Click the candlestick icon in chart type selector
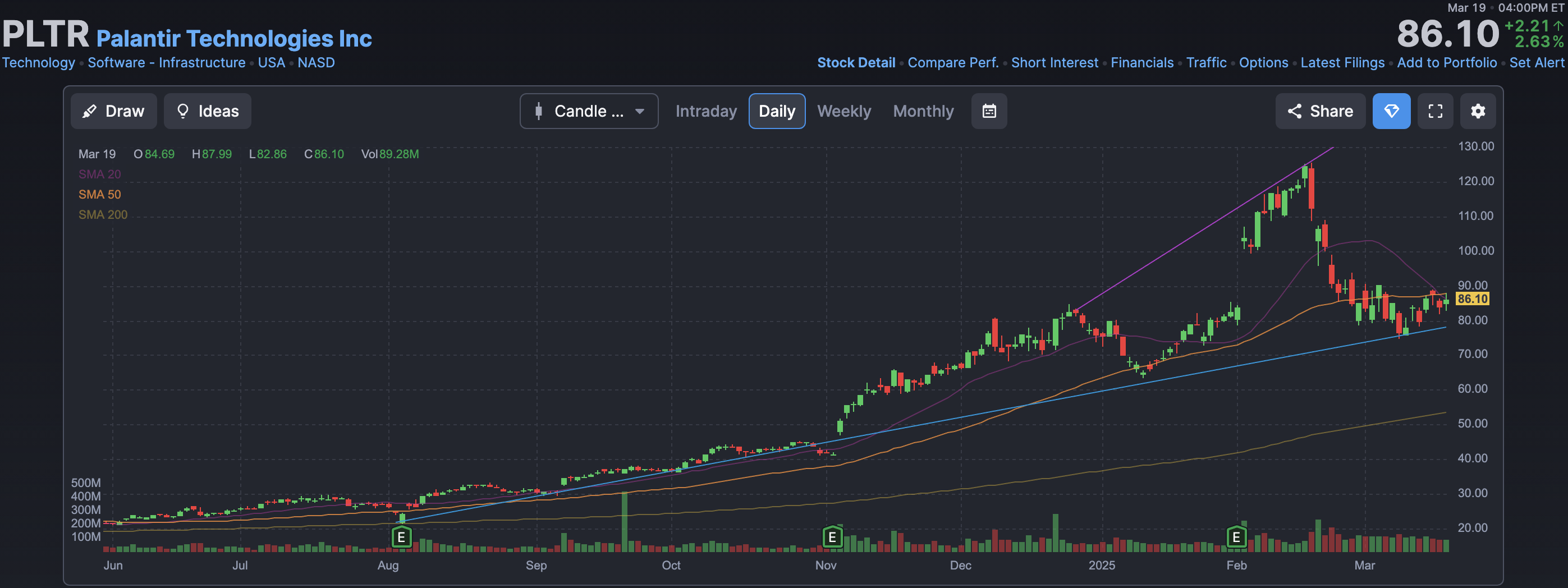 538,111
